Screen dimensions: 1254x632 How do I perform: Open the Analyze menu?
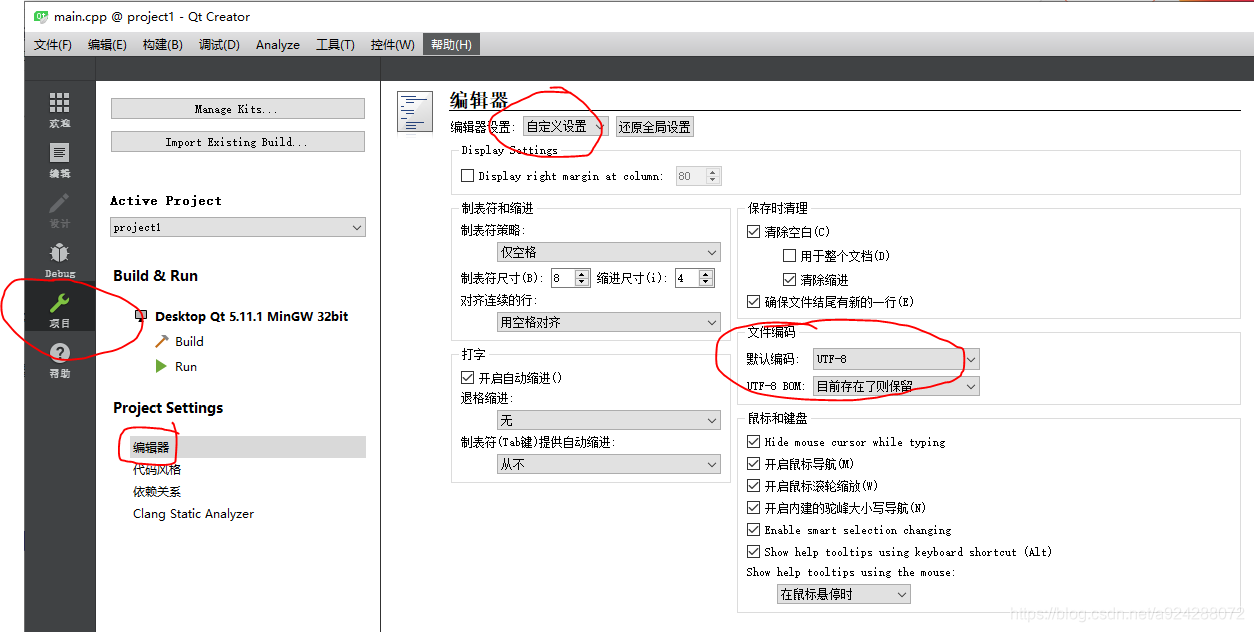[x=278, y=45]
